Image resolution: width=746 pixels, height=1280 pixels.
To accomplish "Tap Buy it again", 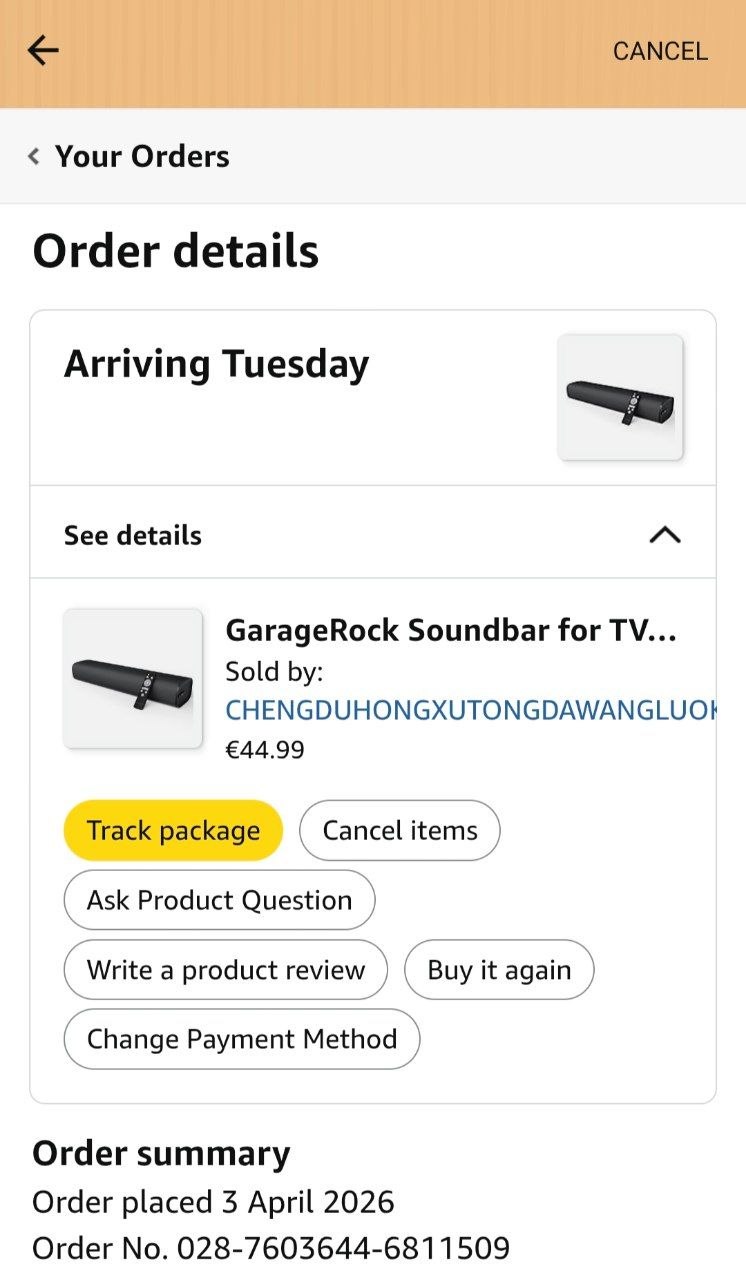I will 499,970.
